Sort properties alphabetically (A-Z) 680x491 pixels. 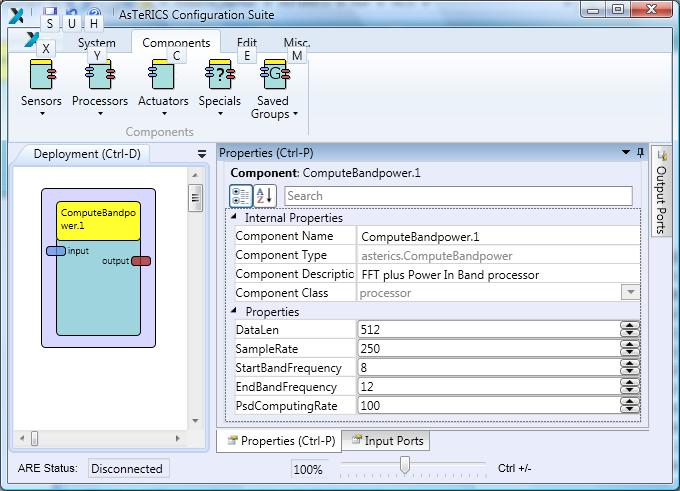point(265,196)
